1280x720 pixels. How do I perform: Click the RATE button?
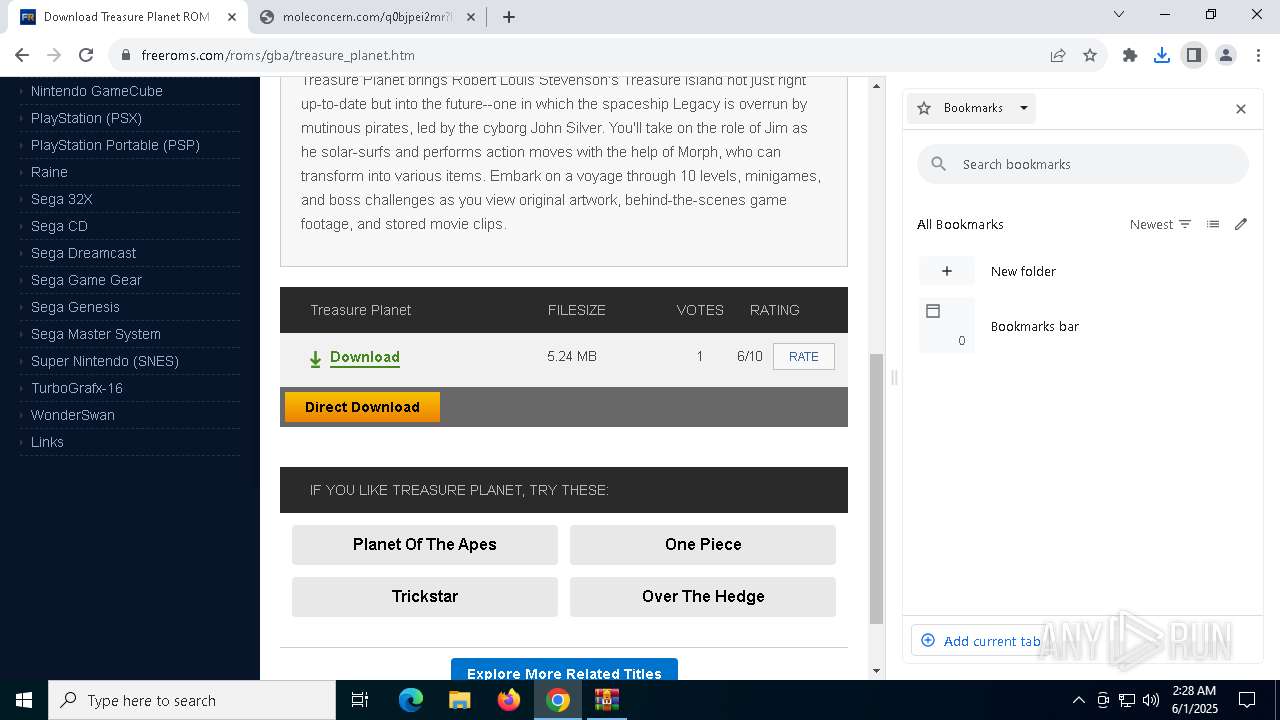coord(804,357)
